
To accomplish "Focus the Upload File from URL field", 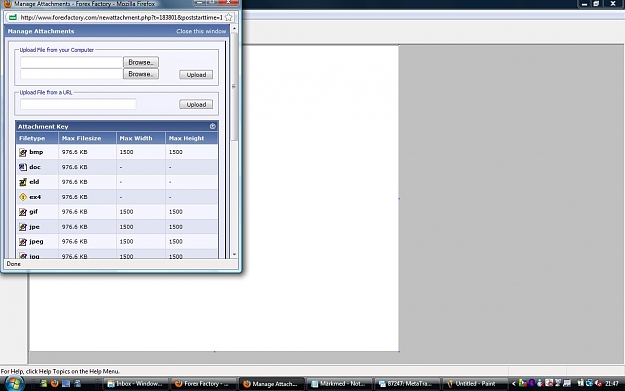I will coord(78,104).
